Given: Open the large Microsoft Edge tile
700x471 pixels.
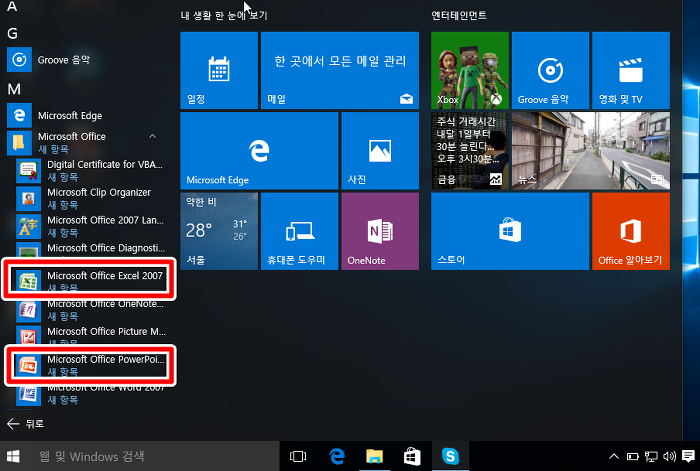Looking at the screenshot, I should 259,150.
